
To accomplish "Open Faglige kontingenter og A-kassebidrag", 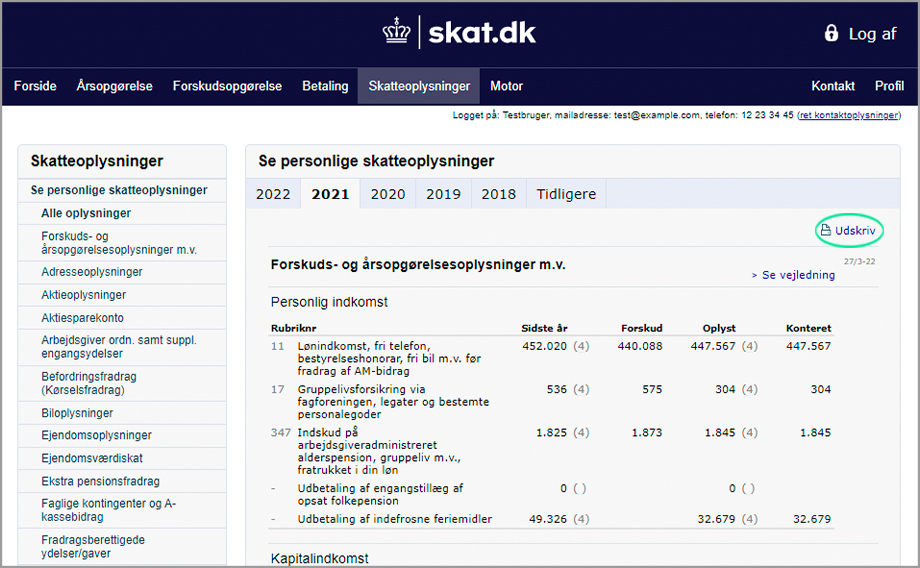I will (109, 510).
